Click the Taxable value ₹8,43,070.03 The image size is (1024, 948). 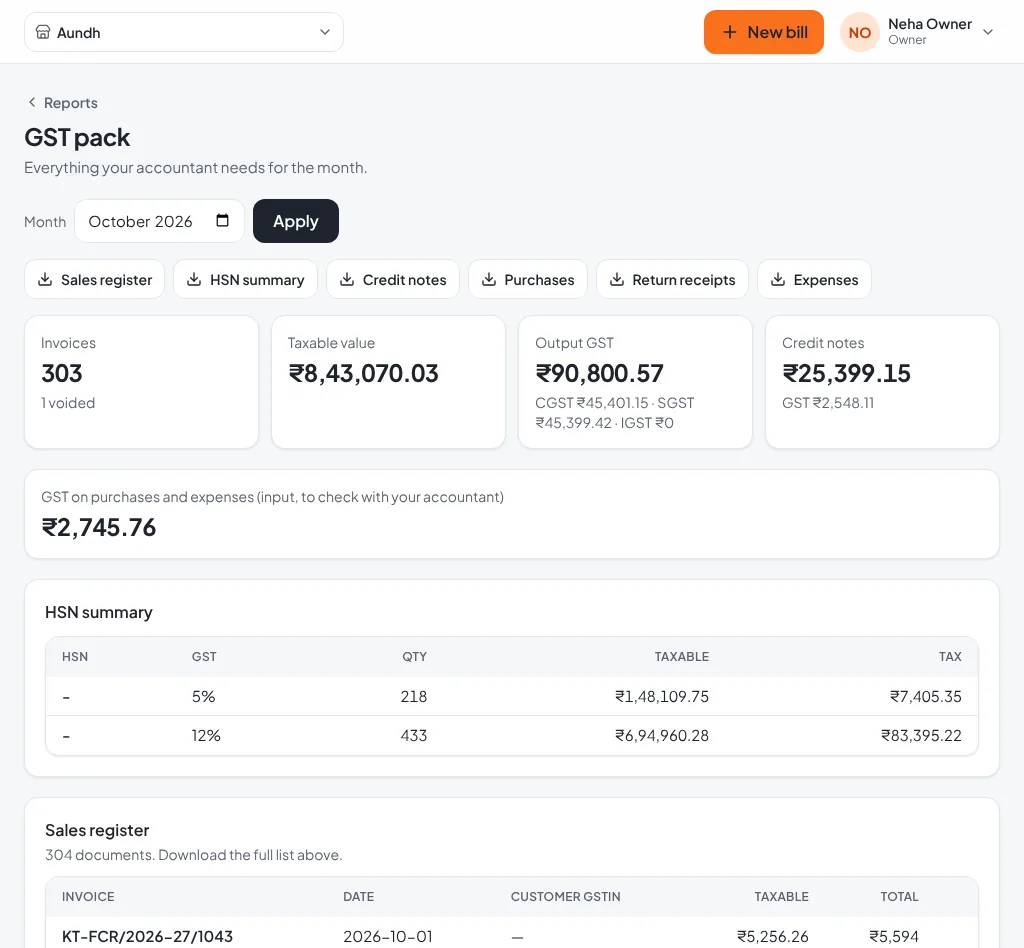point(364,373)
